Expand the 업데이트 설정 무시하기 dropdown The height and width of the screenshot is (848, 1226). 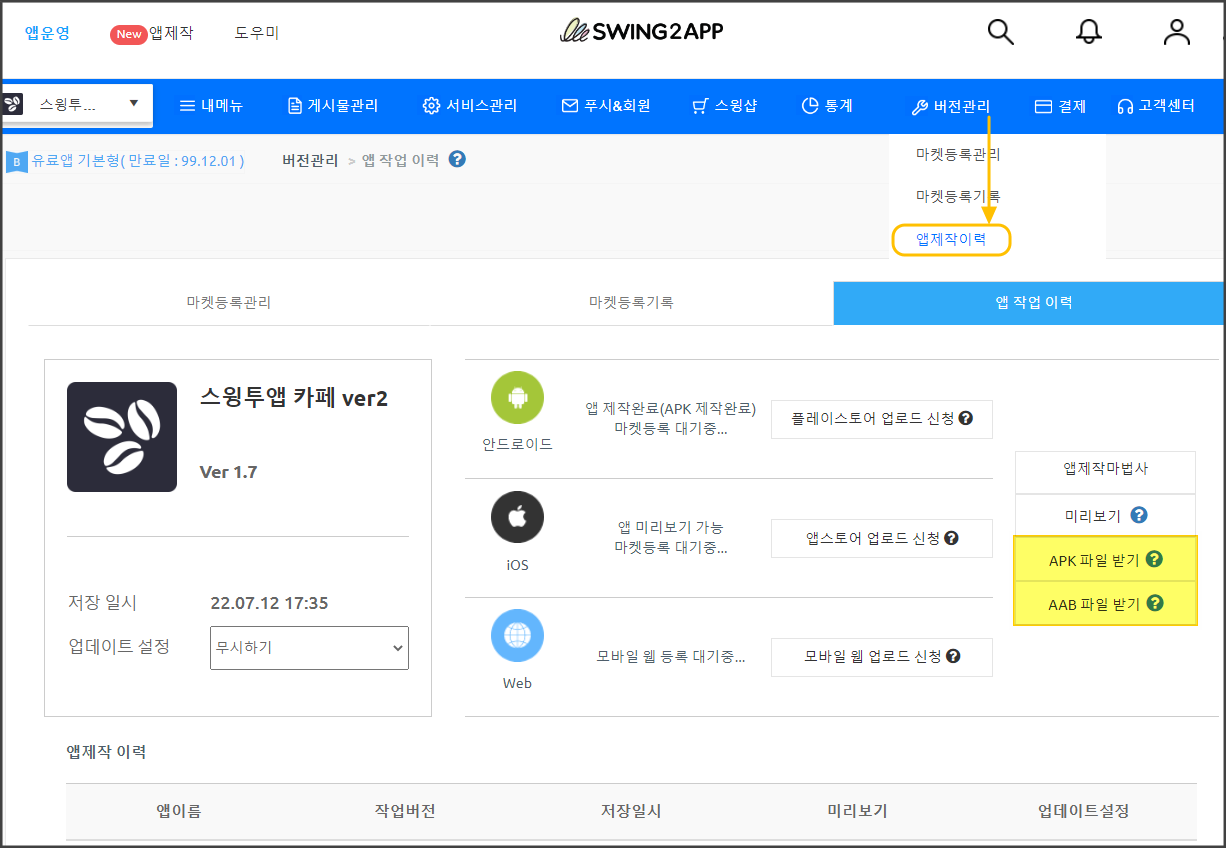(309, 648)
